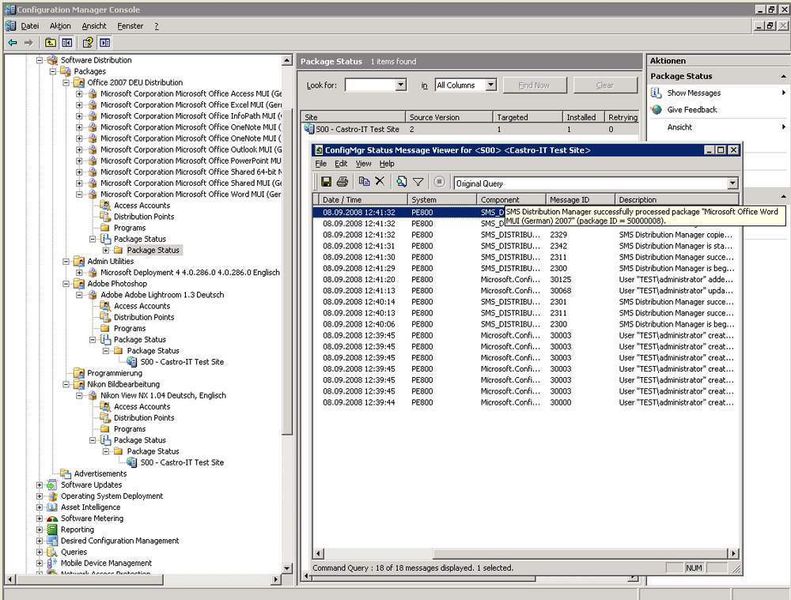Click the Clear button
This screenshot has height=600, width=791.
[605, 85]
